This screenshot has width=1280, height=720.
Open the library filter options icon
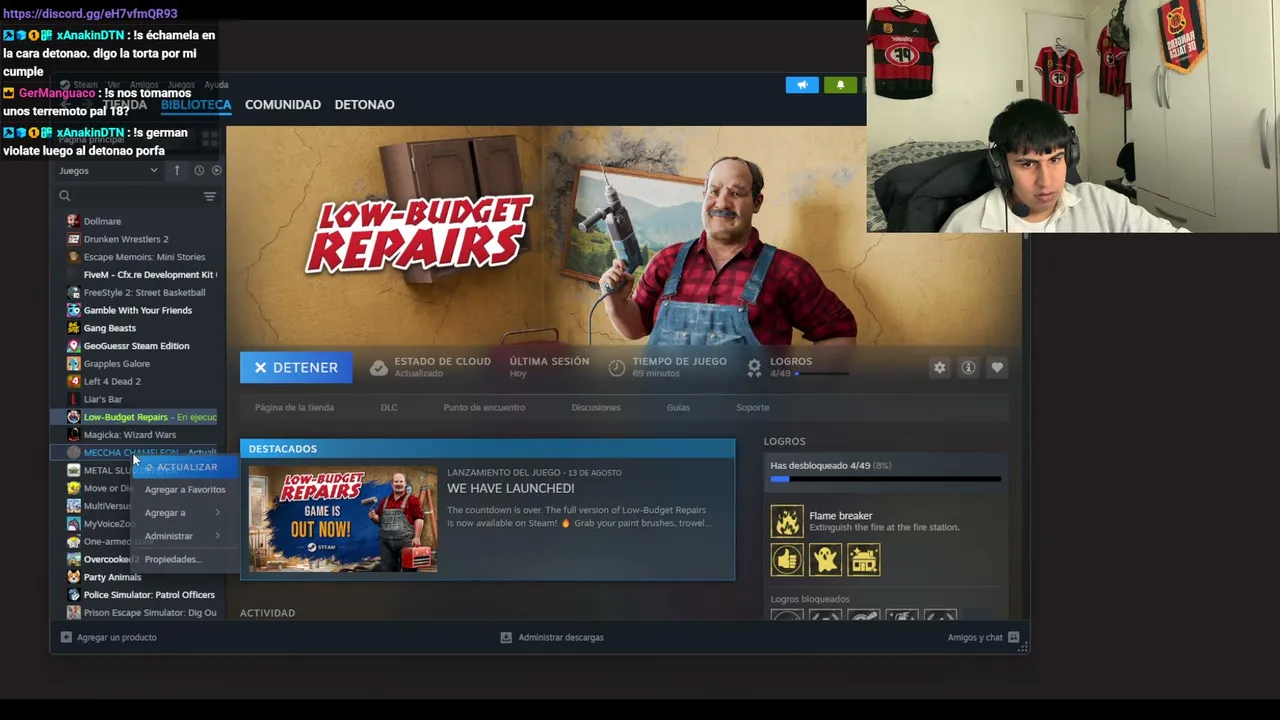210,196
